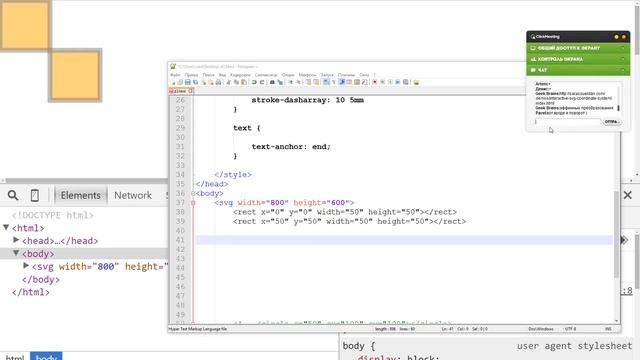Click the html breadcrumb in DevTools
Image resolution: width=640 pixels, height=360 pixels.
15,357
